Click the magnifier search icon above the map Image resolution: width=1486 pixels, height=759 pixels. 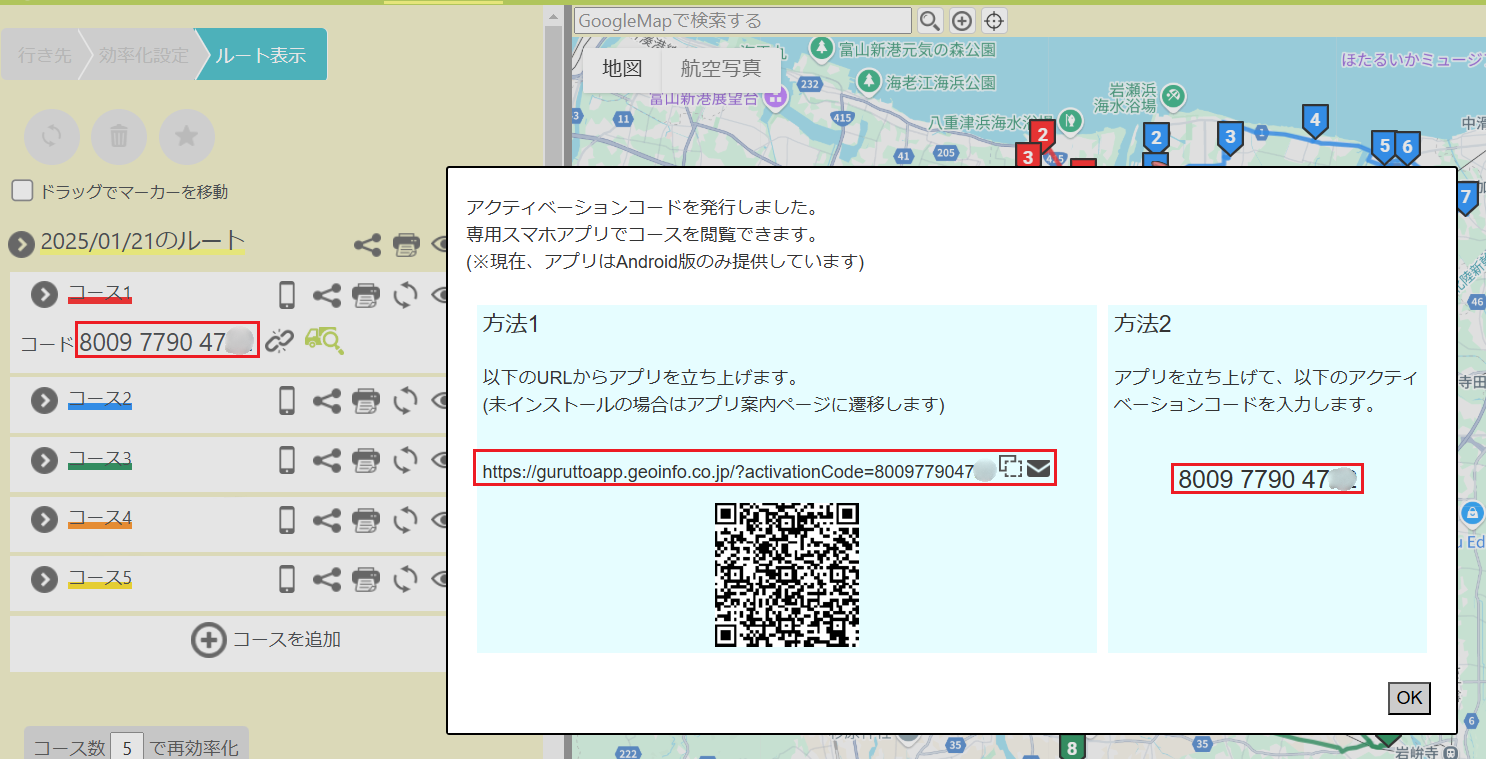click(x=930, y=21)
